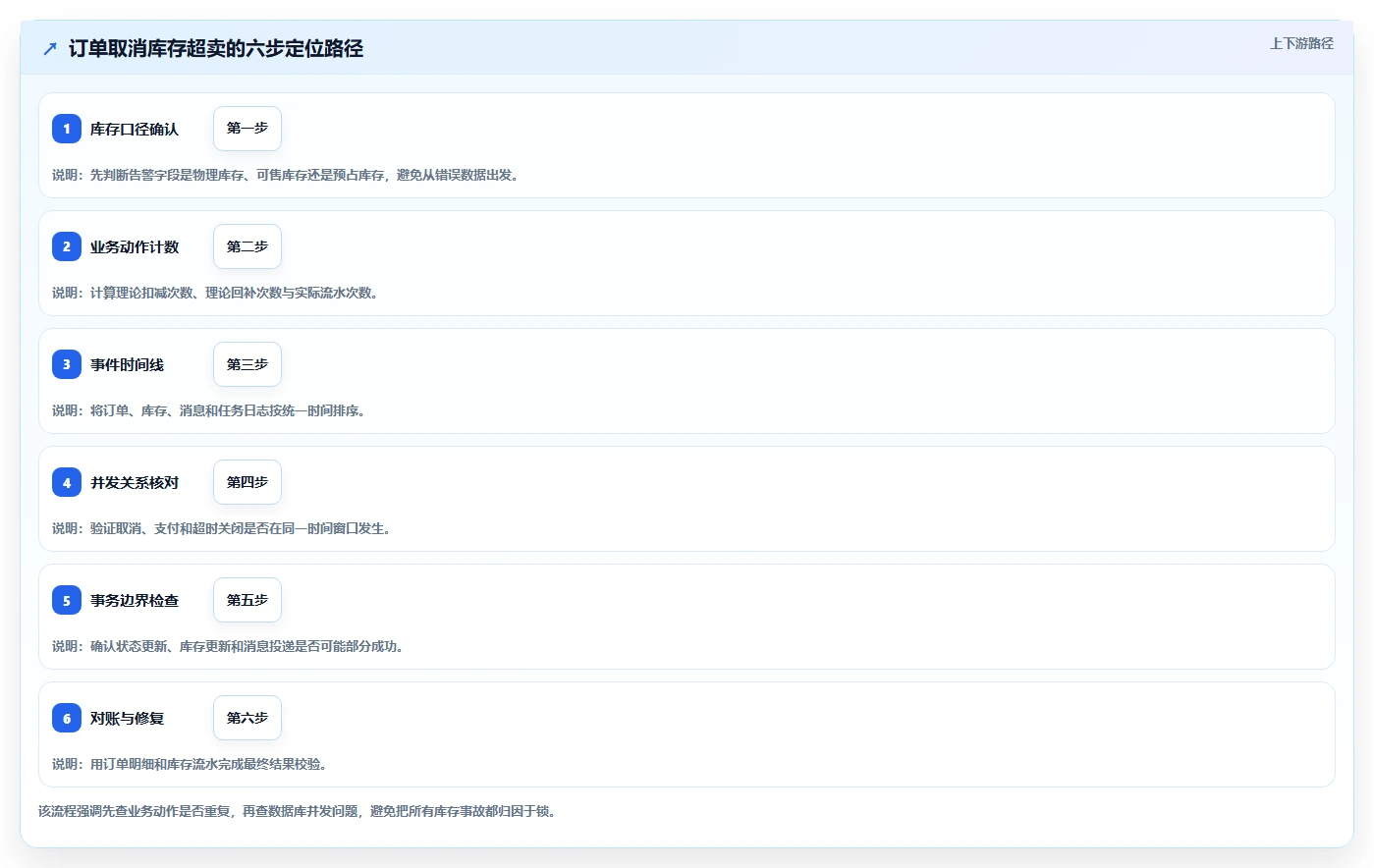The height and width of the screenshot is (868, 1374).
Task: Click the number 4 step badge
Action: pyautogui.click(x=67, y=482)
